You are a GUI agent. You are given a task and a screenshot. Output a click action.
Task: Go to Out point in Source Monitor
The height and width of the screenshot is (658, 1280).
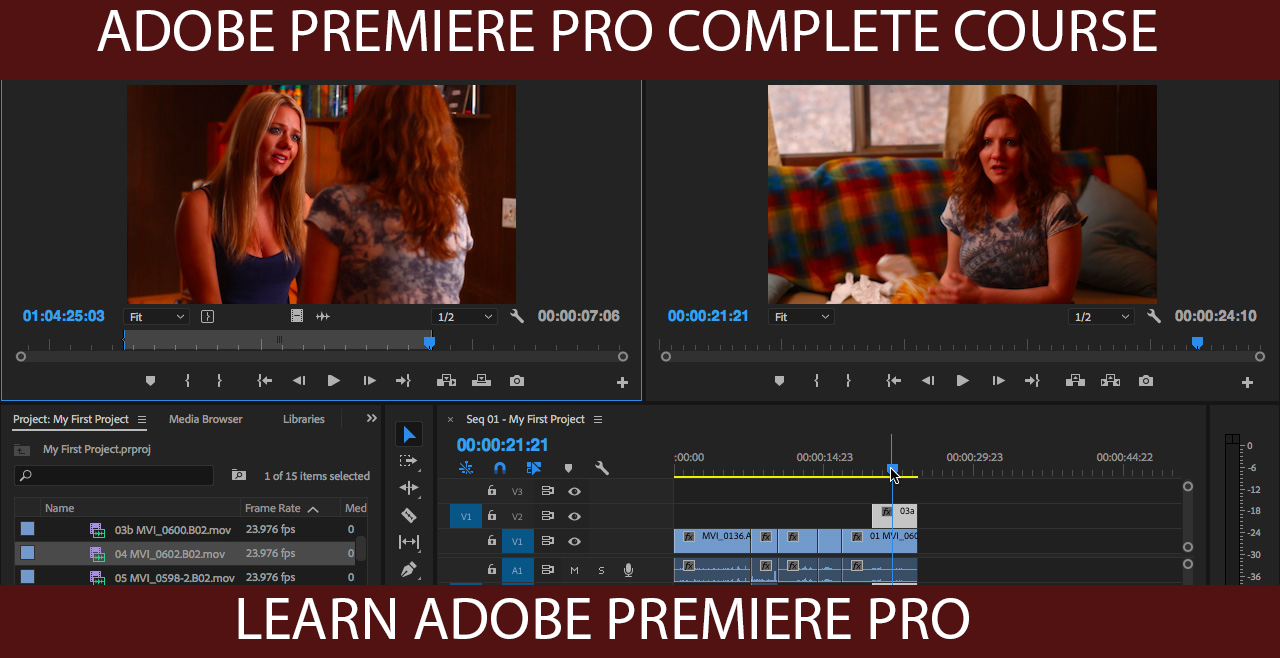tap(403, 381)
